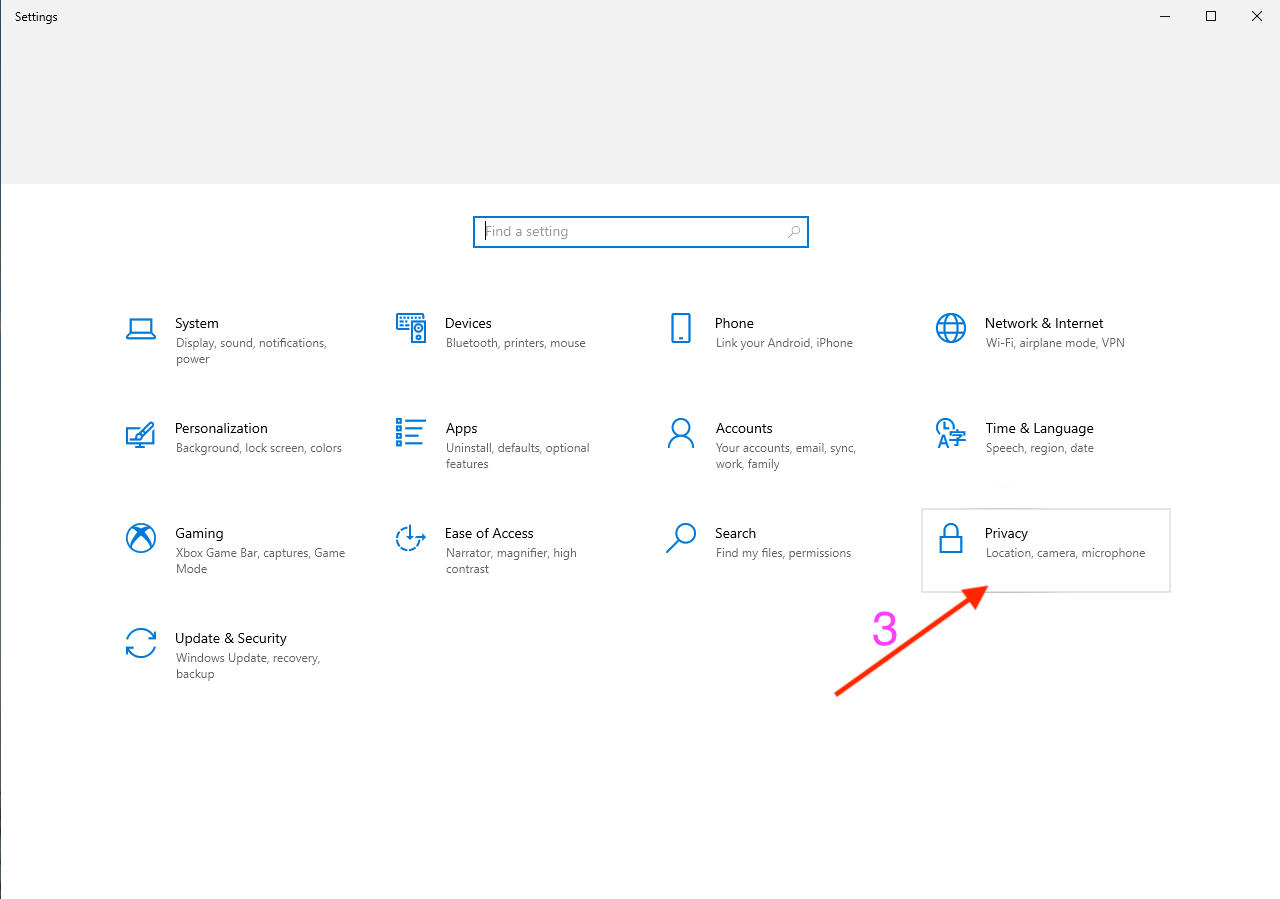Screen dimensions: 1280x899
Task: Click 'Link your Android, iPhone' text
Action: [x=784, y=343]
